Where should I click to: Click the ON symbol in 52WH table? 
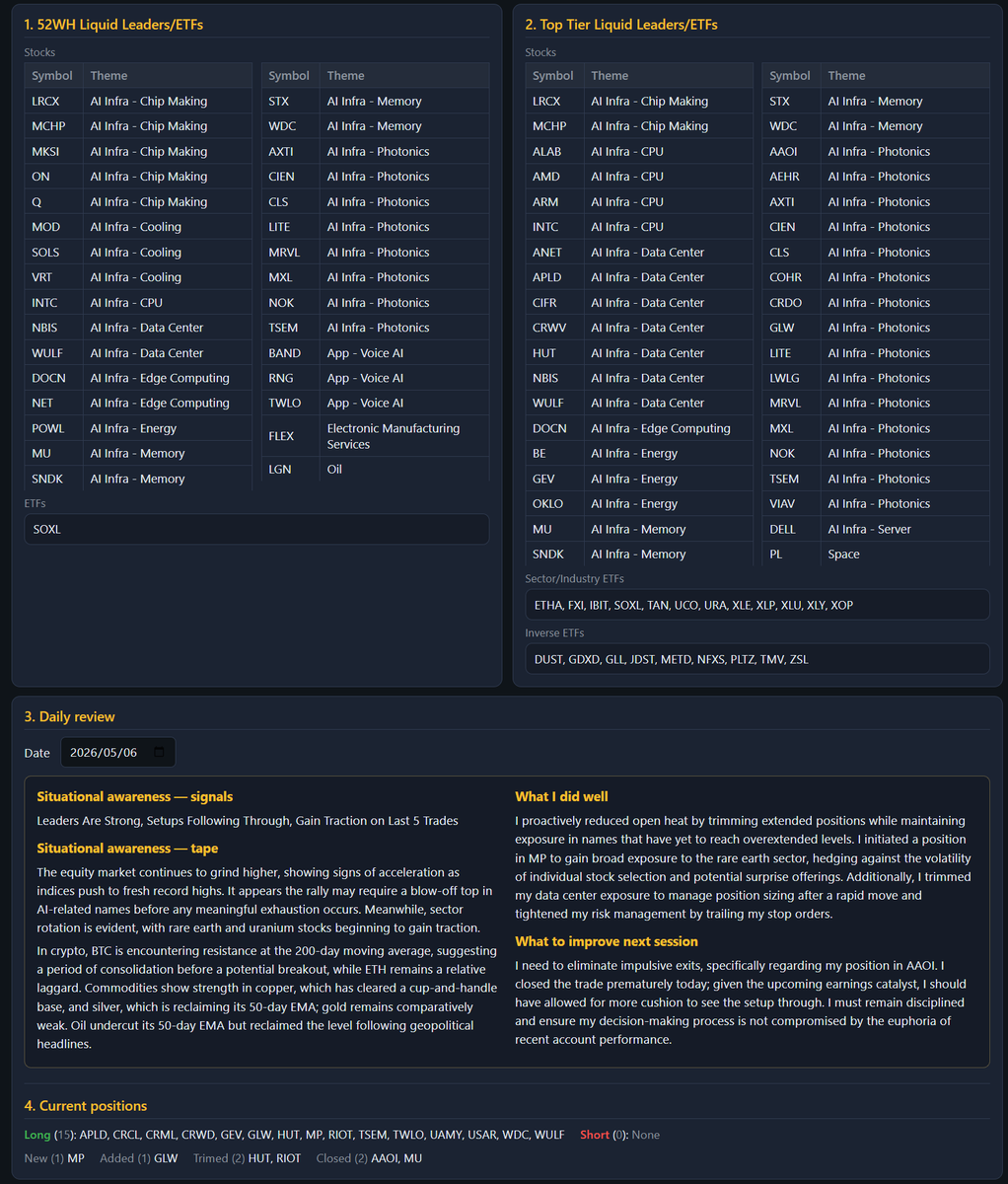pyautogui.click(x=40, y=177)
